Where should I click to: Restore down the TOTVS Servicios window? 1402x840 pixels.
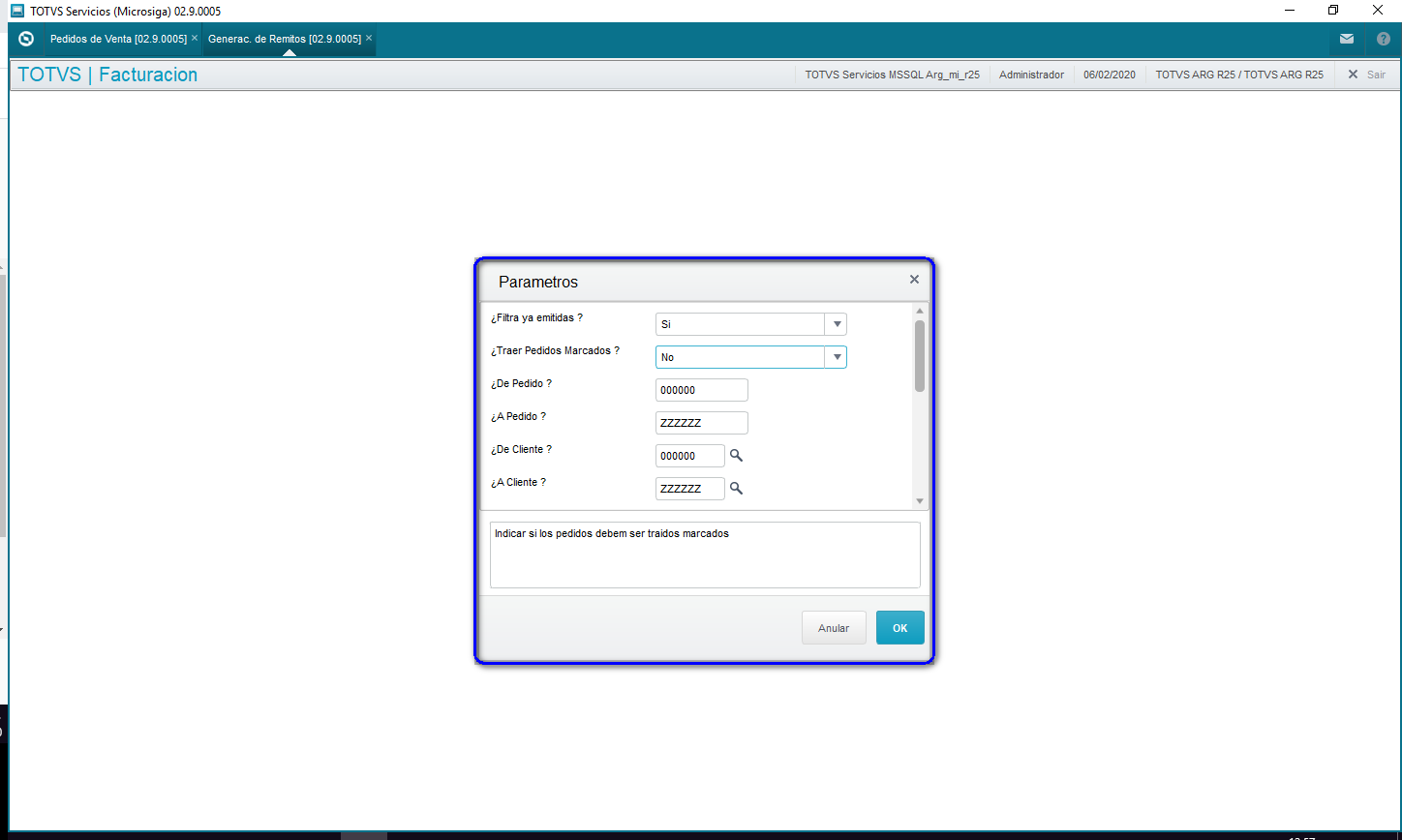tap(1333, 11)
